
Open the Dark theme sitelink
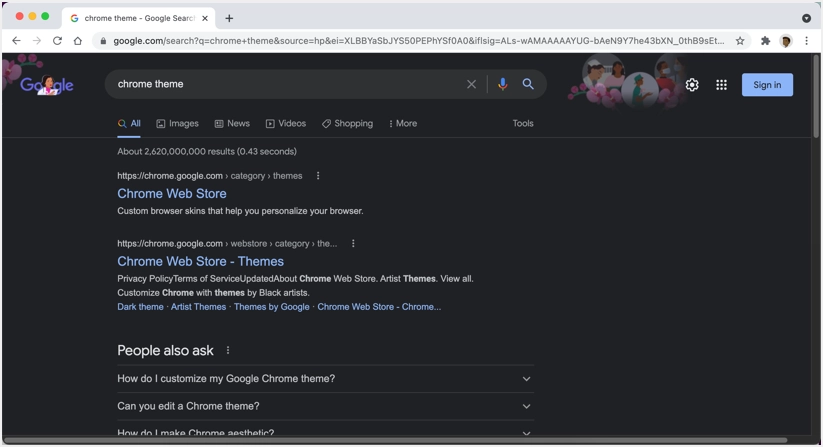pos(140,307)
